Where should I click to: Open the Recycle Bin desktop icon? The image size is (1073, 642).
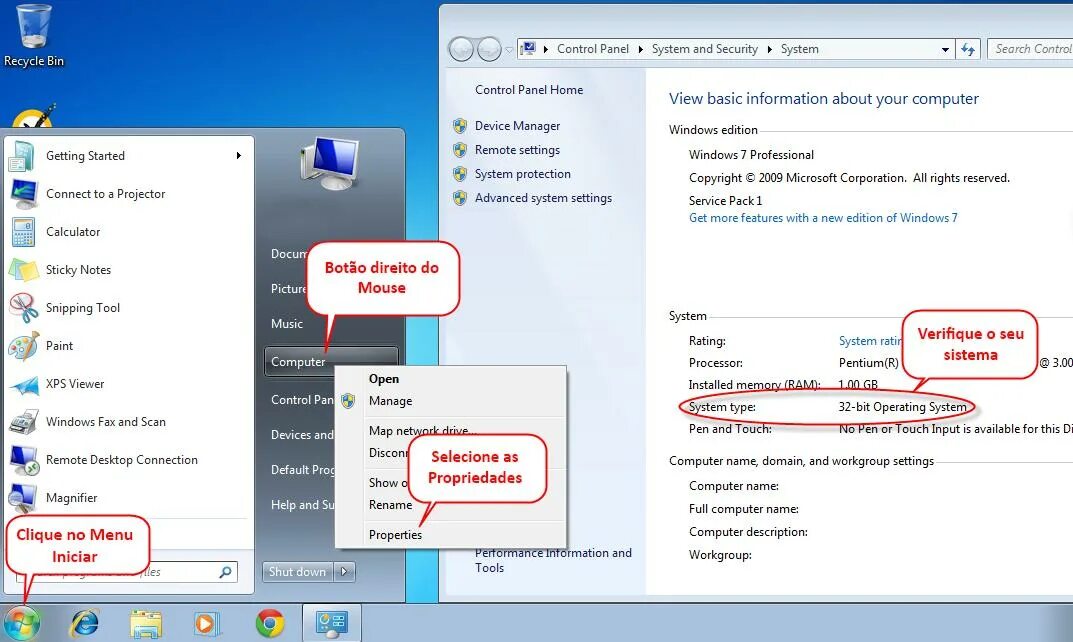tap(34, 36)
